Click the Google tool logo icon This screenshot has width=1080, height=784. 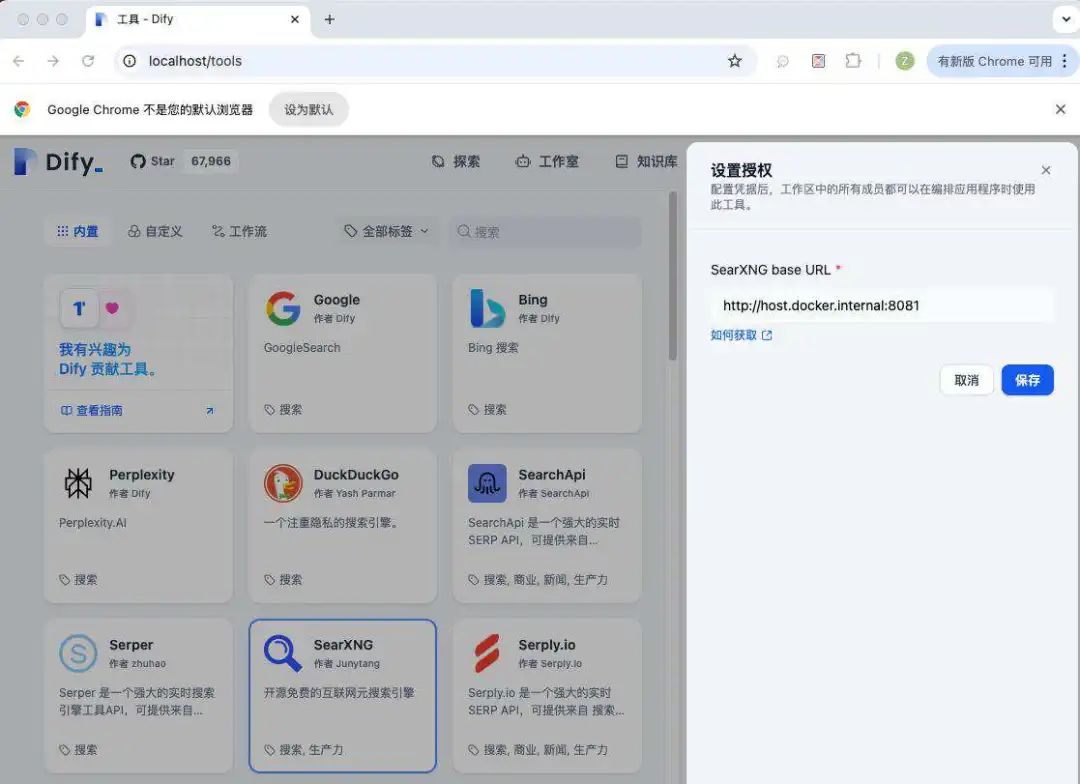pos(283,308)
